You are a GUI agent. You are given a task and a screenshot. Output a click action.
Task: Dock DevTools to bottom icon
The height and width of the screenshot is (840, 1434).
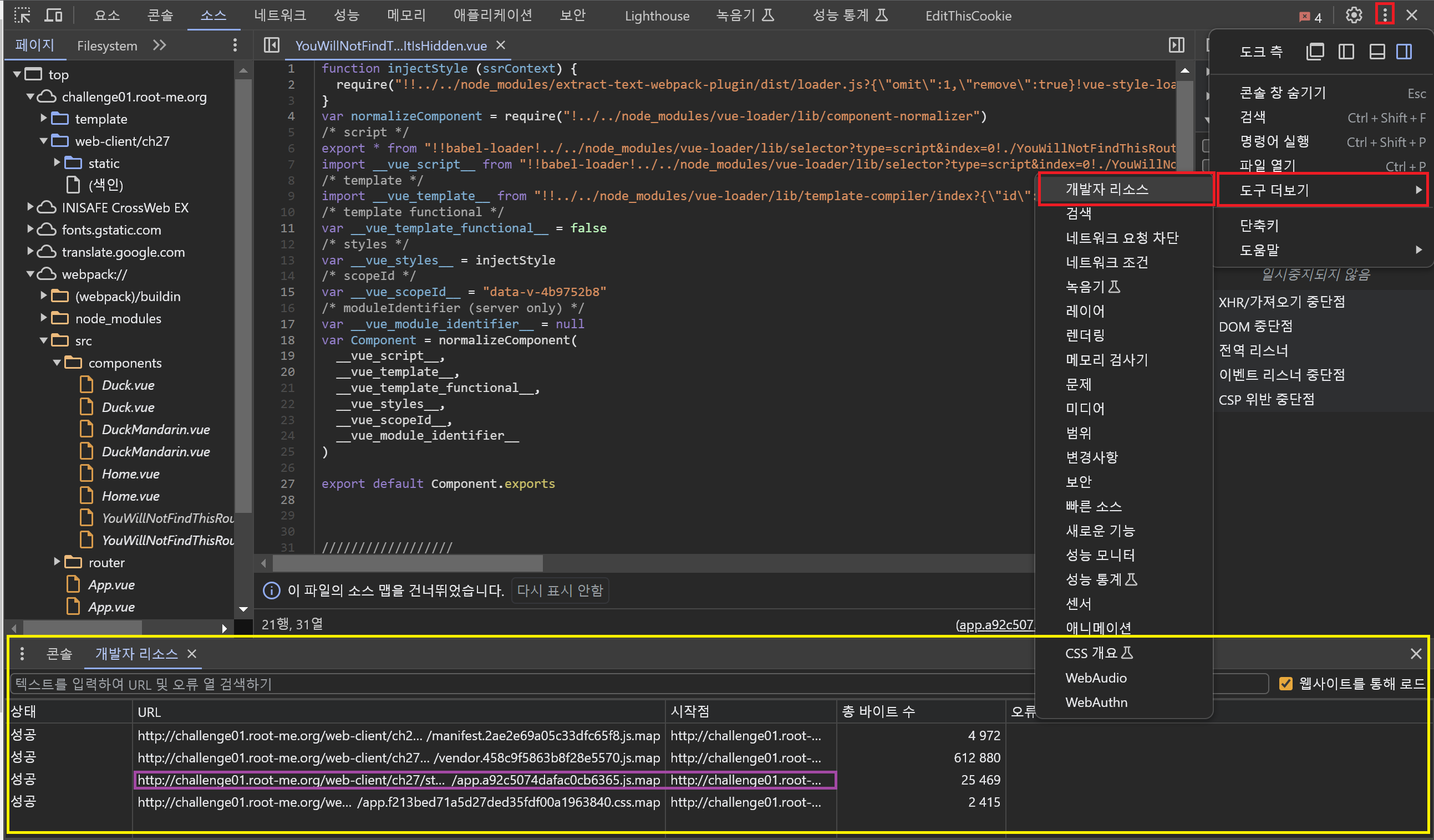(1376, 52)
